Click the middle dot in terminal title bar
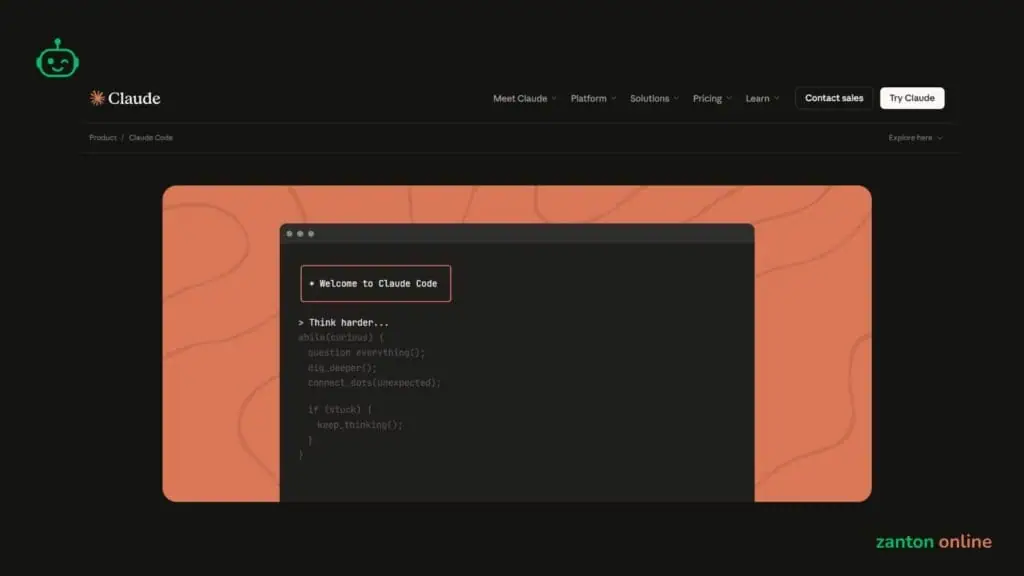Image resolution: width=1024 pixels, height=576 pixels. (300, 234)
